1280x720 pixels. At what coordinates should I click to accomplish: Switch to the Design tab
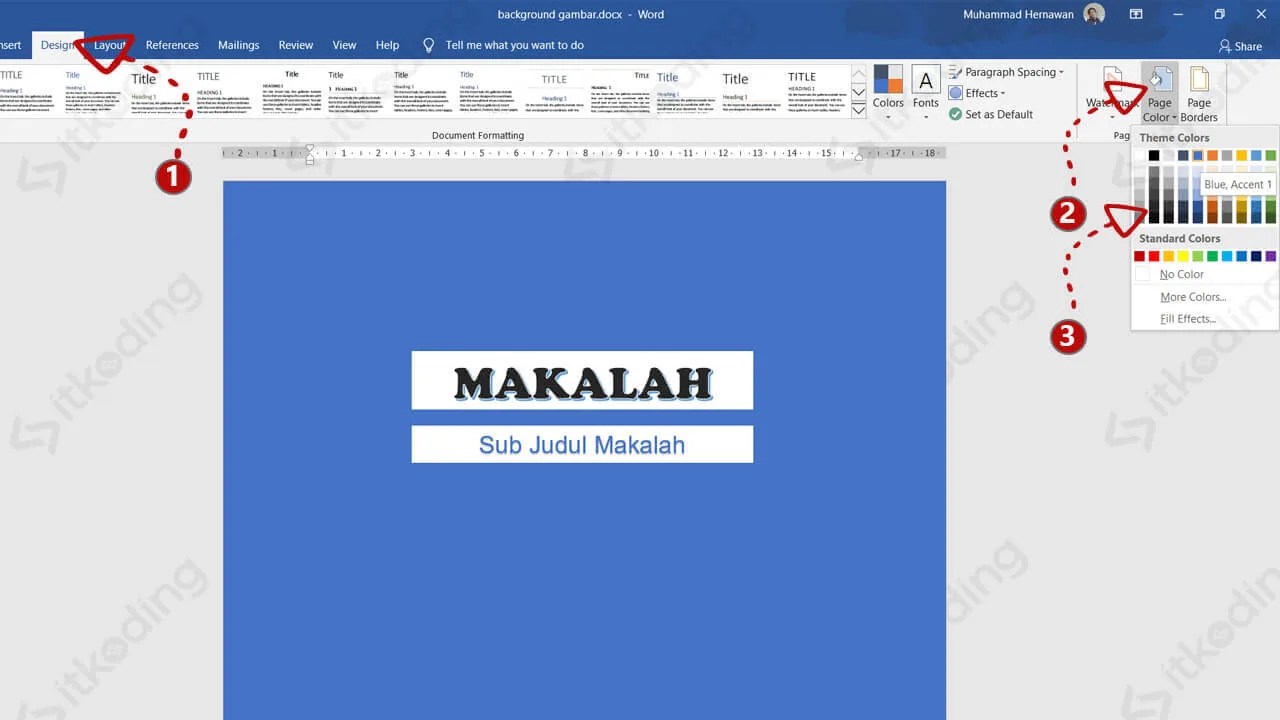click(x=58, y=45)
